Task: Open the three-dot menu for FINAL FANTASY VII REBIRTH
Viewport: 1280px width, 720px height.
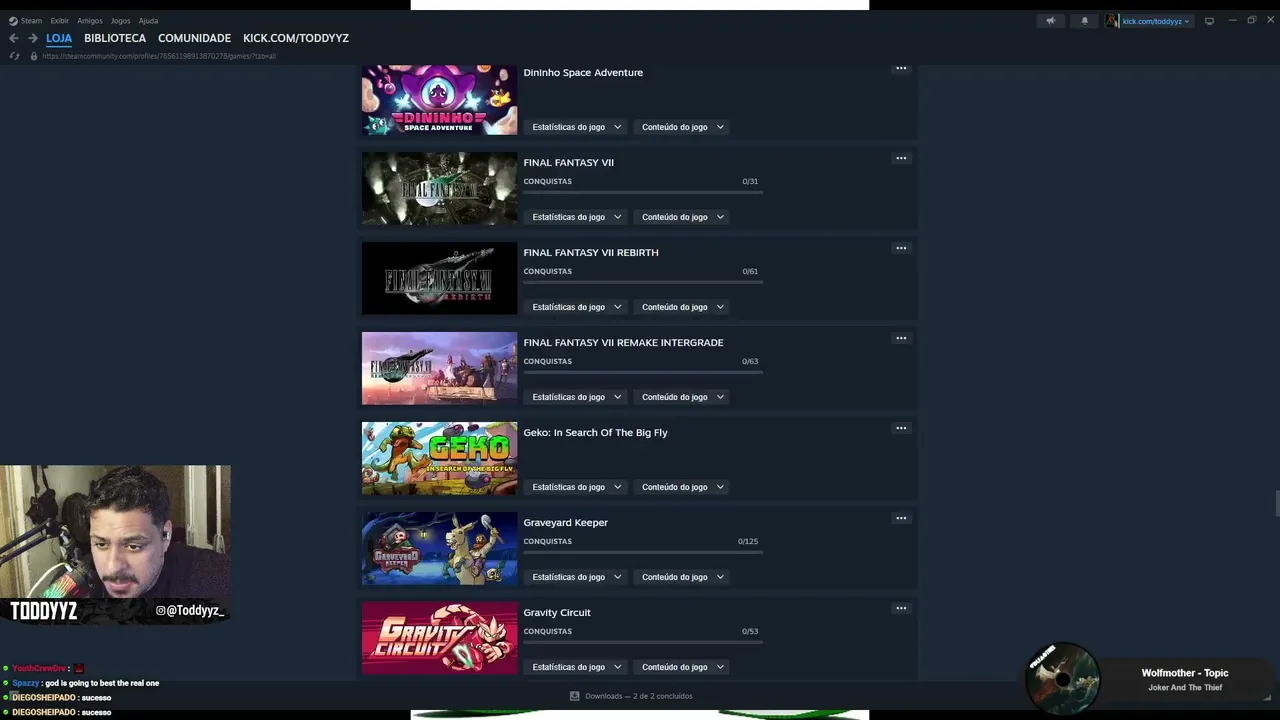Action: [x=901, y=248]
